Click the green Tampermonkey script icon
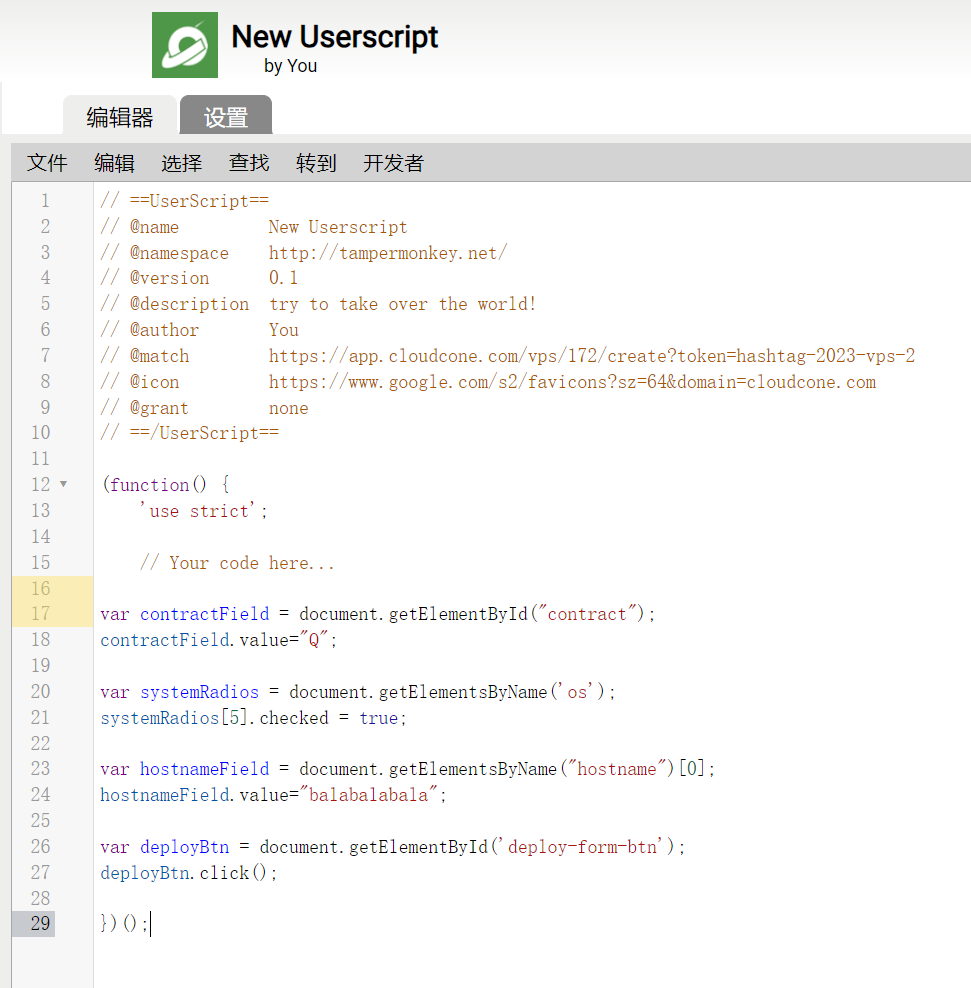The image size is (971, 988). (185, 45)
